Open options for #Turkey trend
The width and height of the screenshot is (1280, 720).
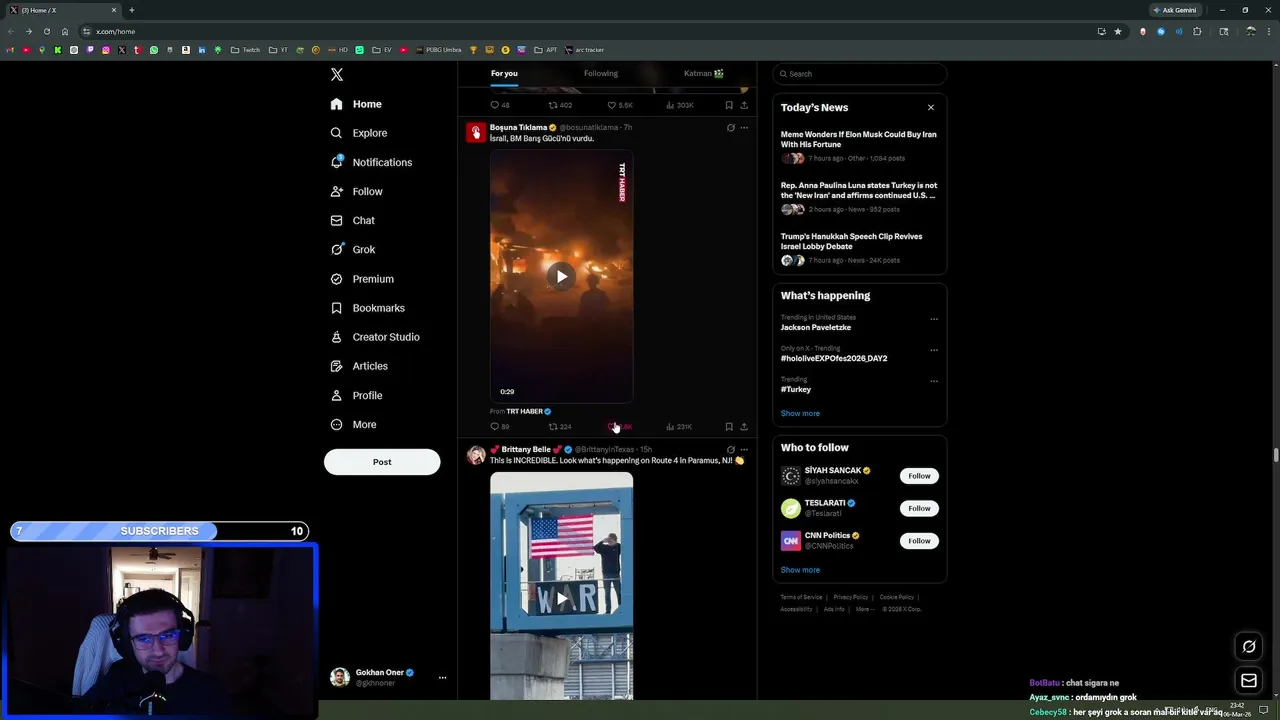(934, 381)
